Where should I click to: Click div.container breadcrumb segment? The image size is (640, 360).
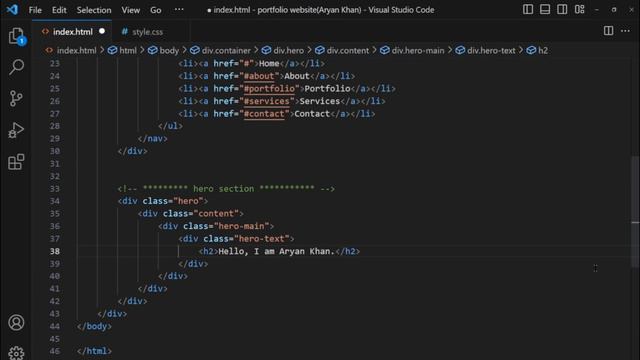coord(226,50)
